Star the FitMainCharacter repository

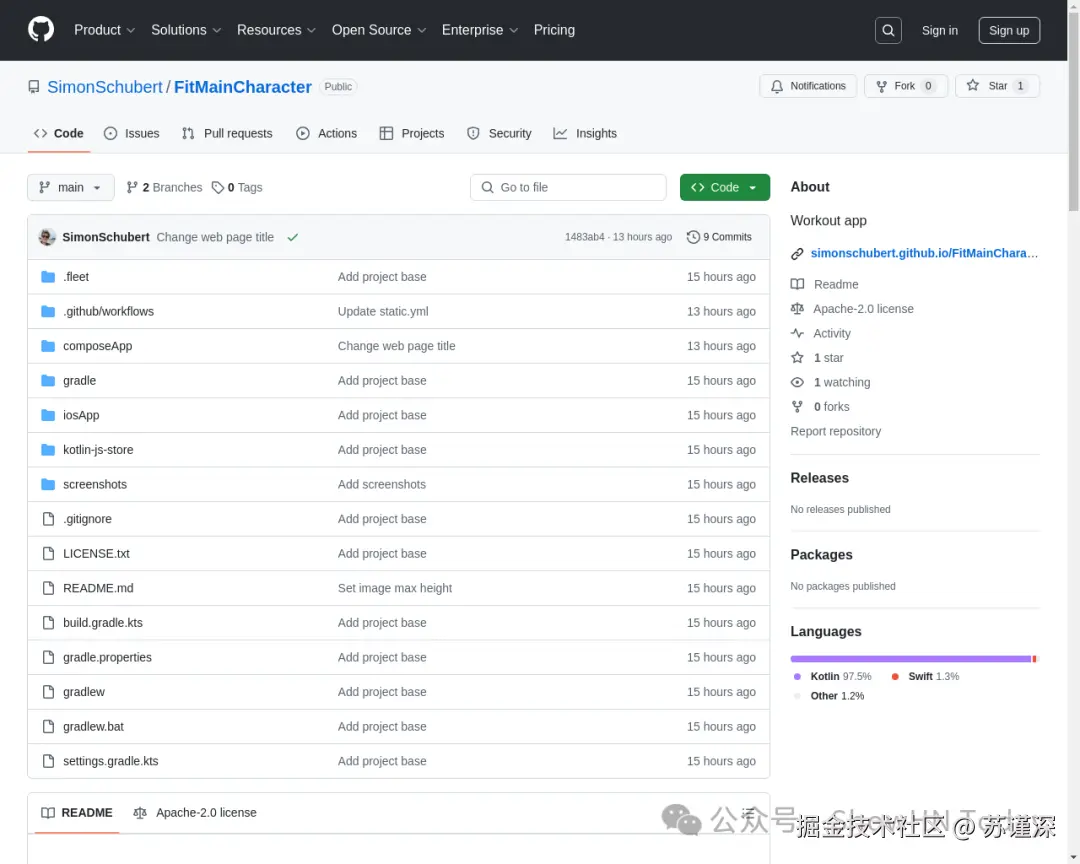(997, 86)
